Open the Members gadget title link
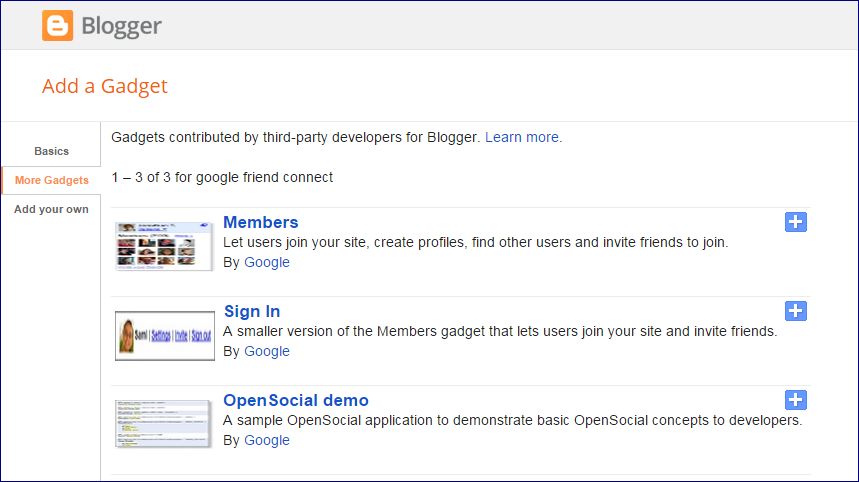Screen dimensions: 859x482 tap(261, 222)
